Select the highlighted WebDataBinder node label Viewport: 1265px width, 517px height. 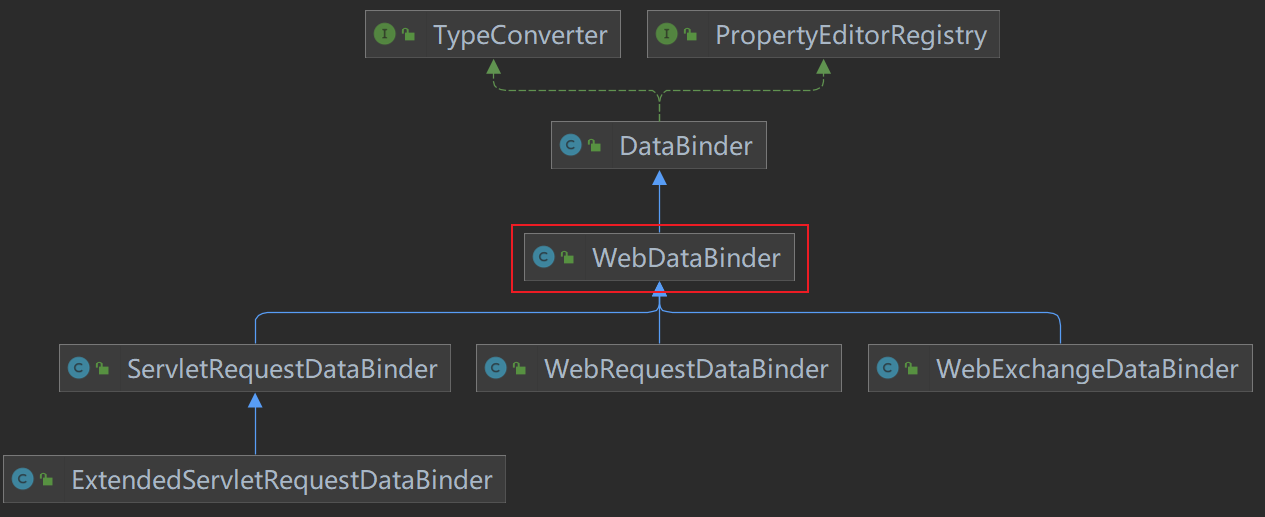coord(685,258)
